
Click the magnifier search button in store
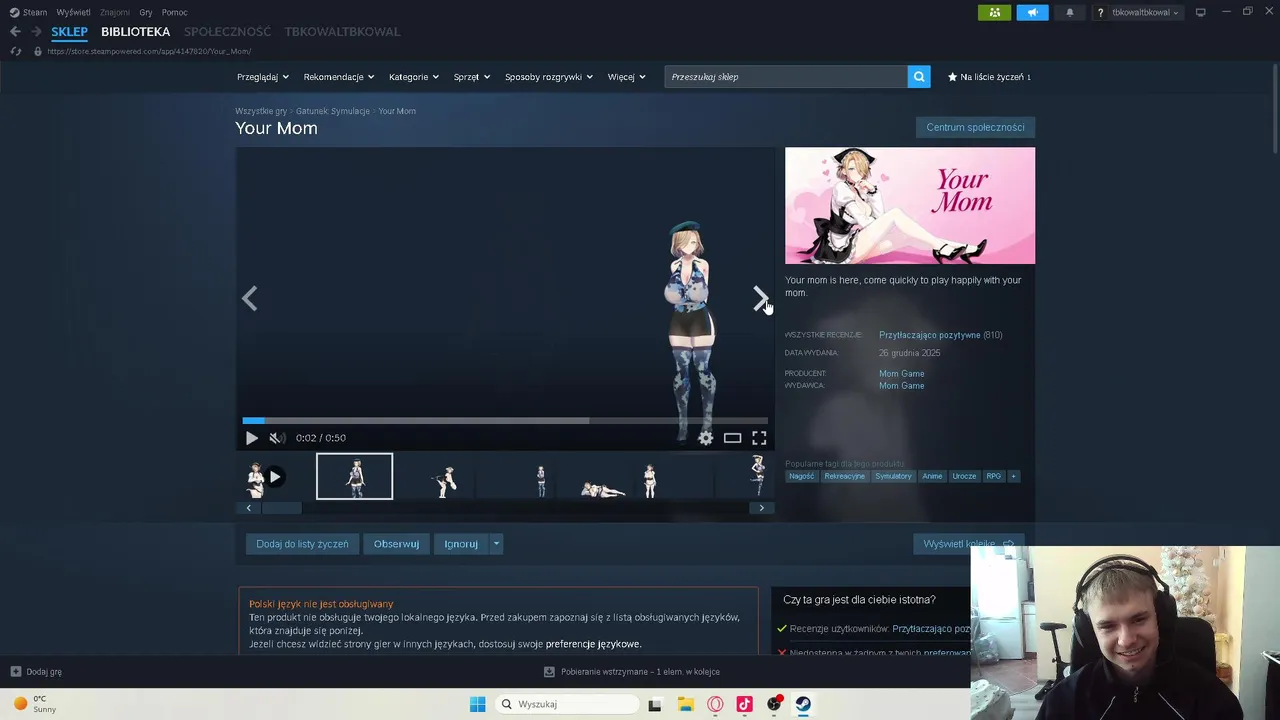[919, 77]
